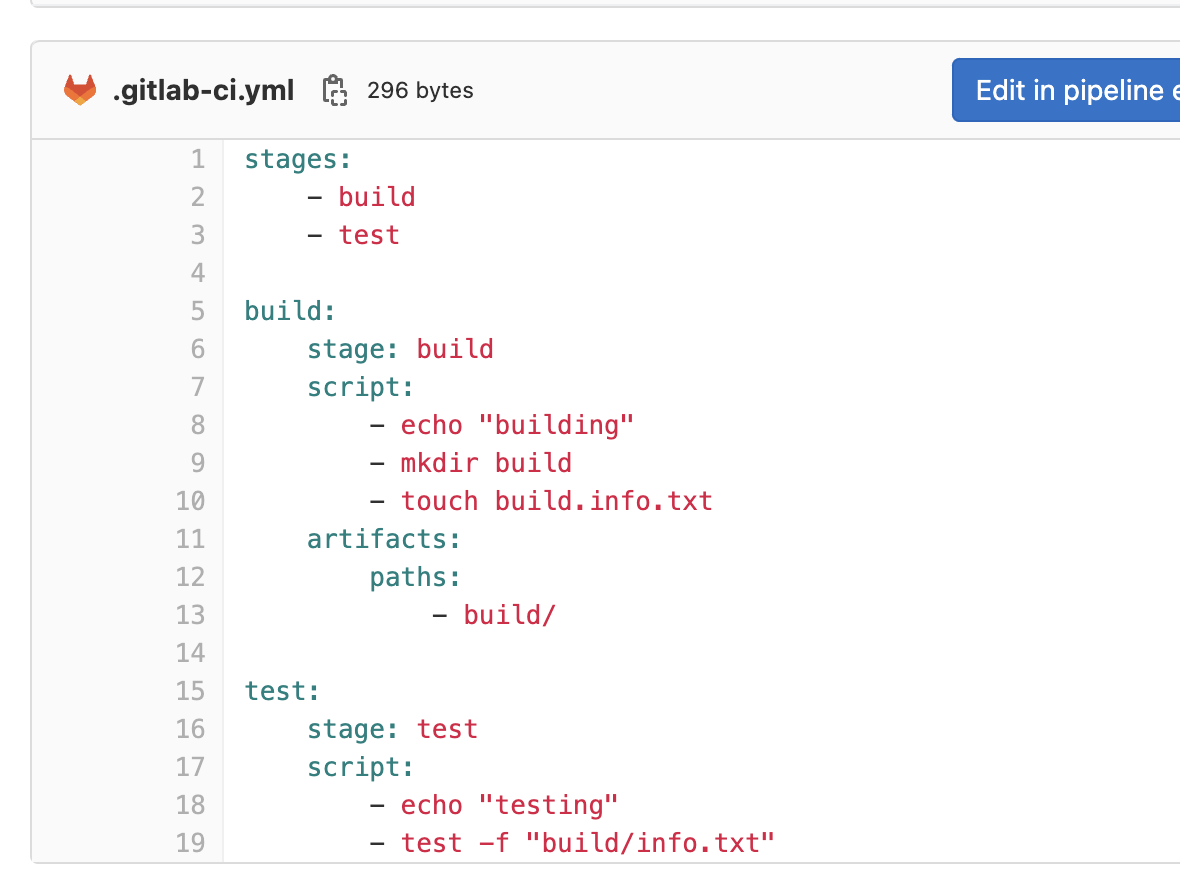The height and width of the screenshot is (886, 1180).
Task: Click line number 11 link
Action: (x=190, y=539)
